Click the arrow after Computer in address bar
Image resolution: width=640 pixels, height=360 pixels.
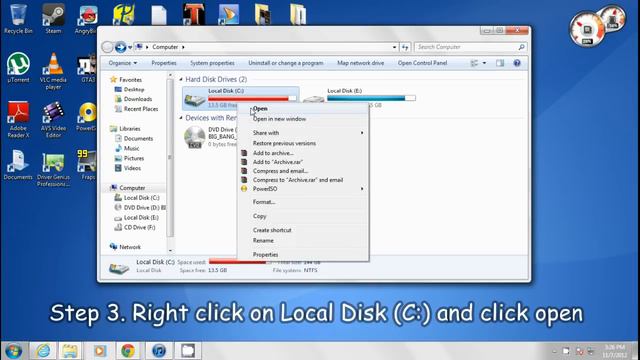[x=183, y=47]
